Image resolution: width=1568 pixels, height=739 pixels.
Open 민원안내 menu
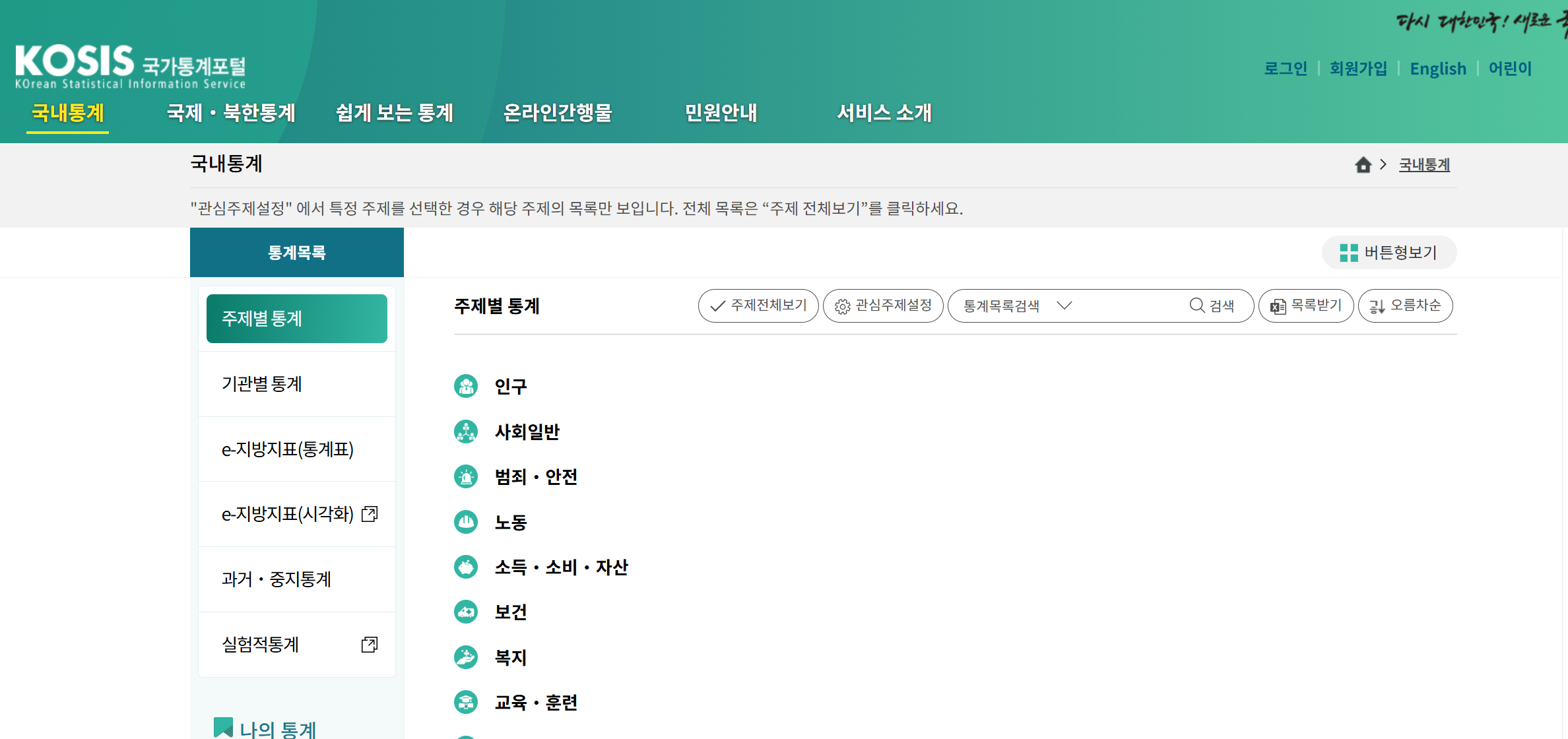[x=721, y=113]
